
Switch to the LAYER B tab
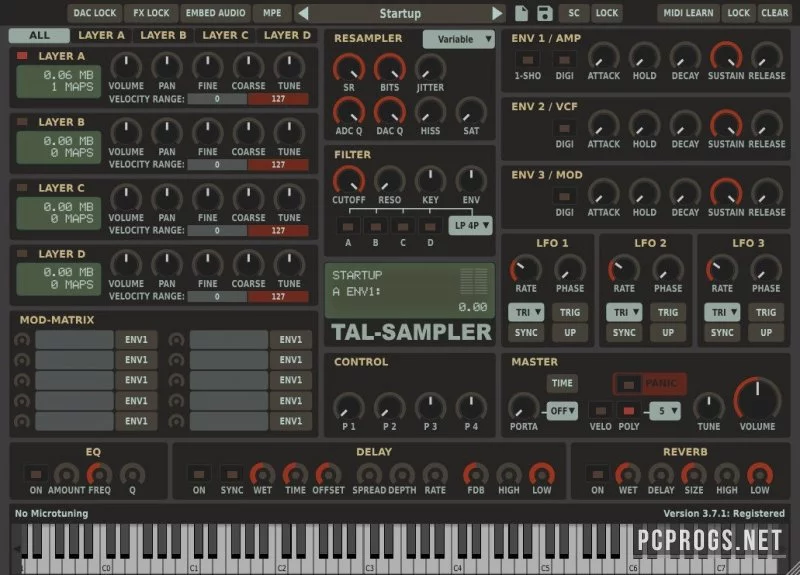pyautogui.click(x=163, y=35)
